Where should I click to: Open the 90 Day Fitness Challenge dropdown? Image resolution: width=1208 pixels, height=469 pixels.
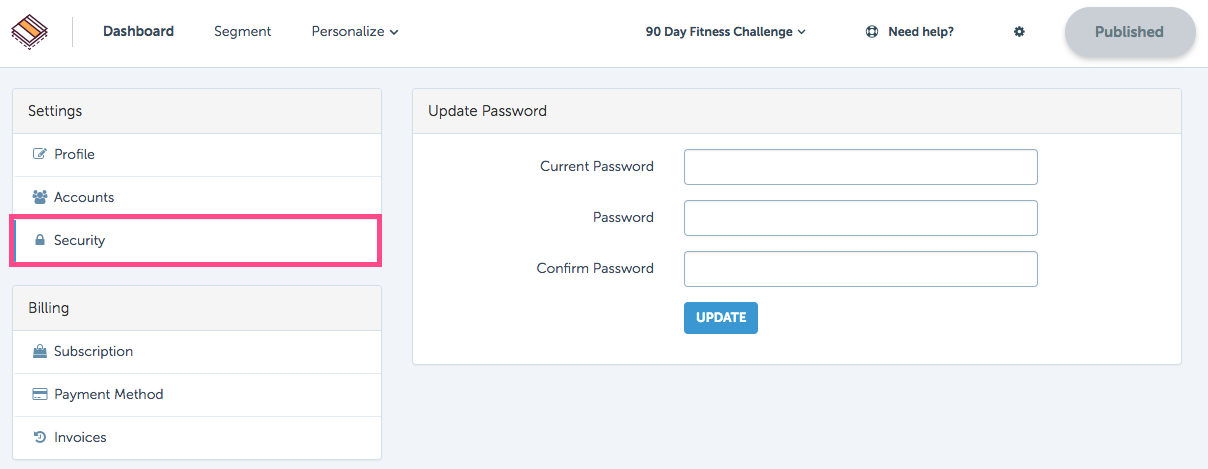coord(726,32)
